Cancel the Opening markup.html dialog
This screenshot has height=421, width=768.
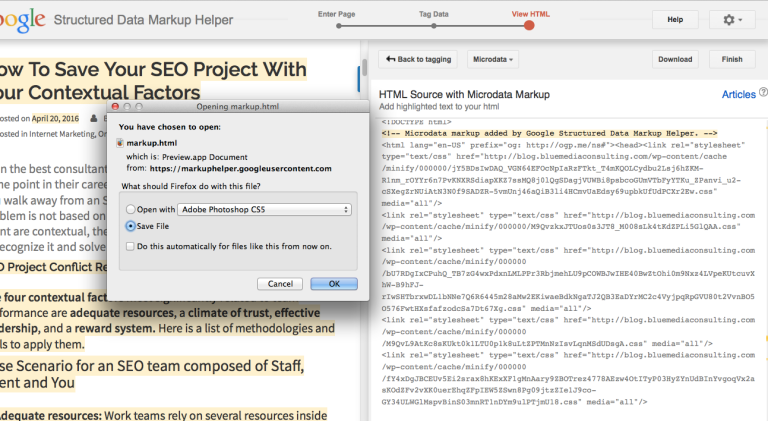coord(280,283)
